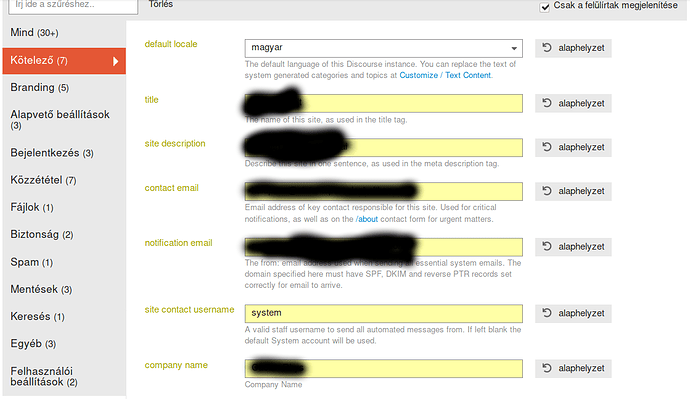Follow the /about link

[367, 219]
